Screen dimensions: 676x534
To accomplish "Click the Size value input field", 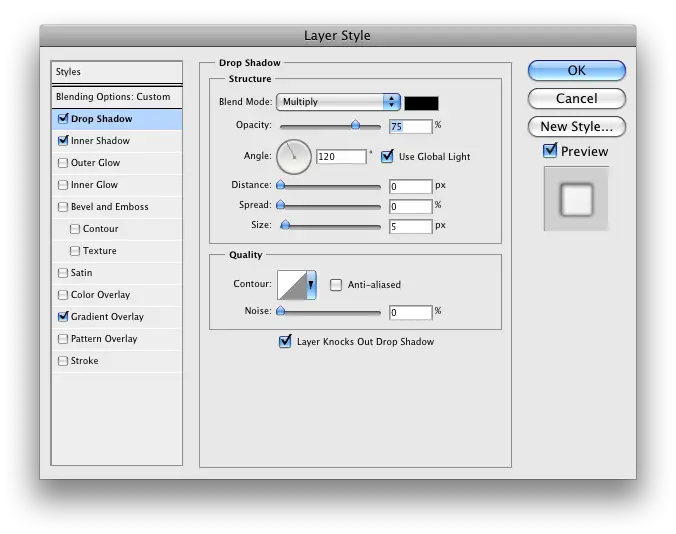I will pyautogui.click(x=410, y=226).
